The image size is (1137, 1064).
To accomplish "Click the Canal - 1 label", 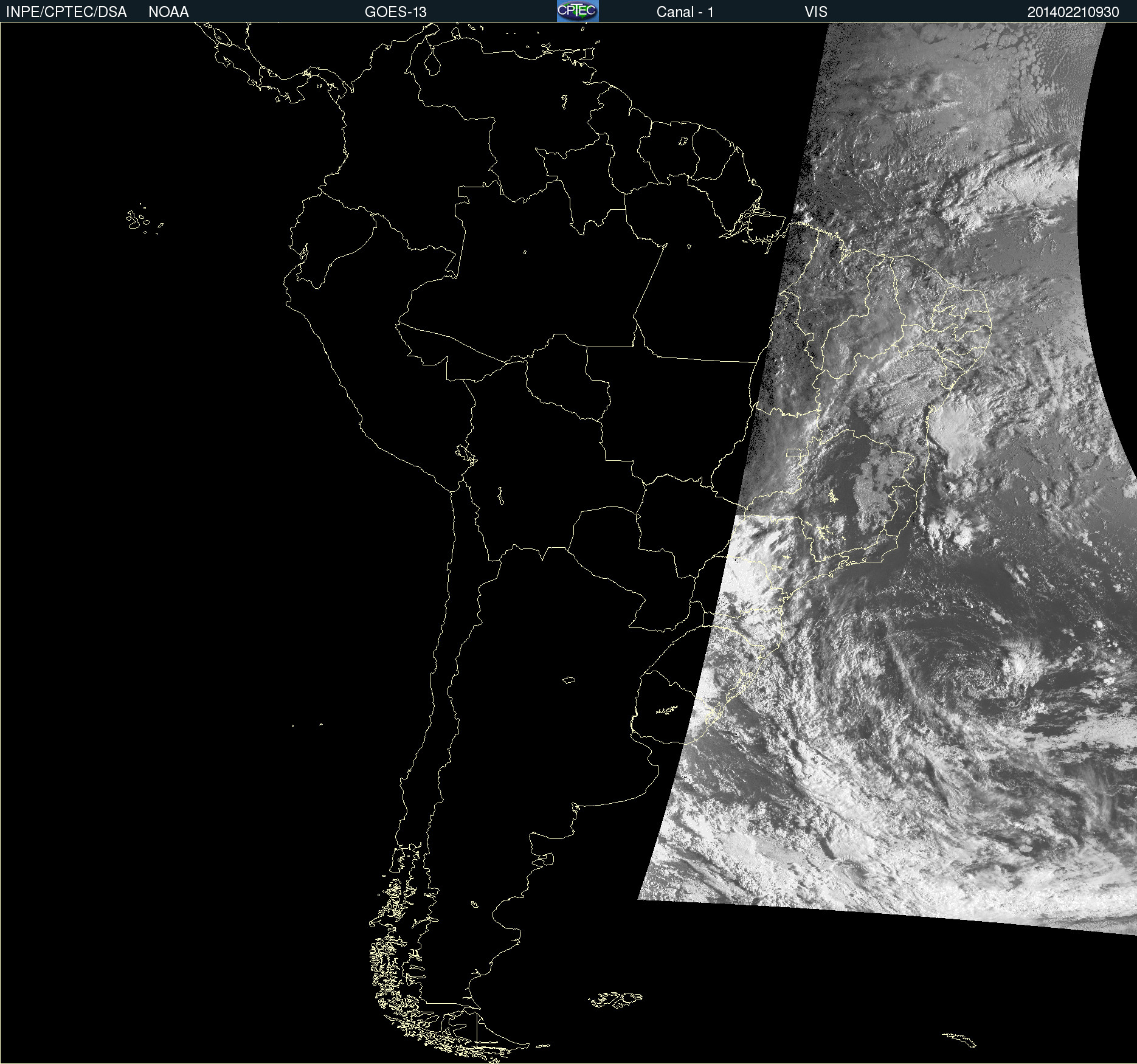I will pos(685,12).
